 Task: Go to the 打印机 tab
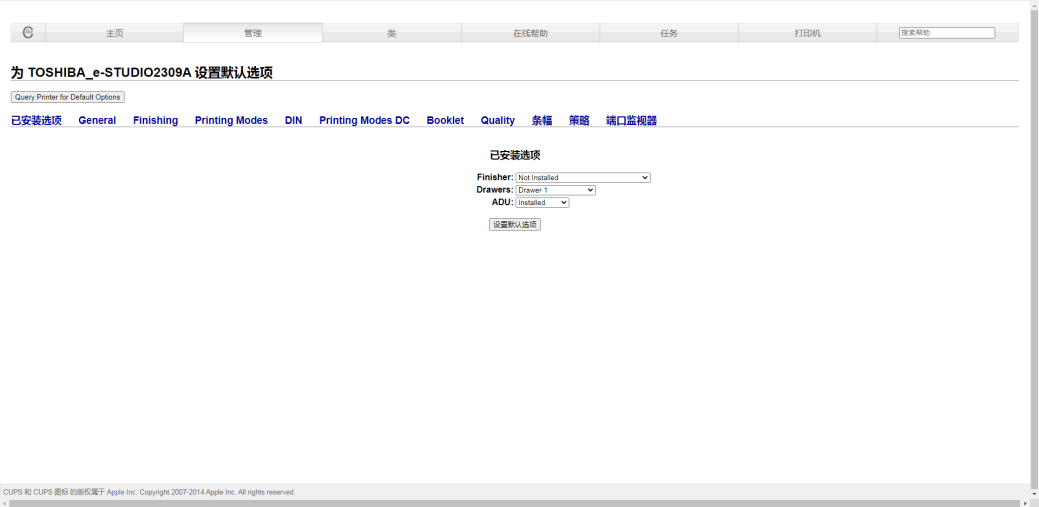coord(807,33)
